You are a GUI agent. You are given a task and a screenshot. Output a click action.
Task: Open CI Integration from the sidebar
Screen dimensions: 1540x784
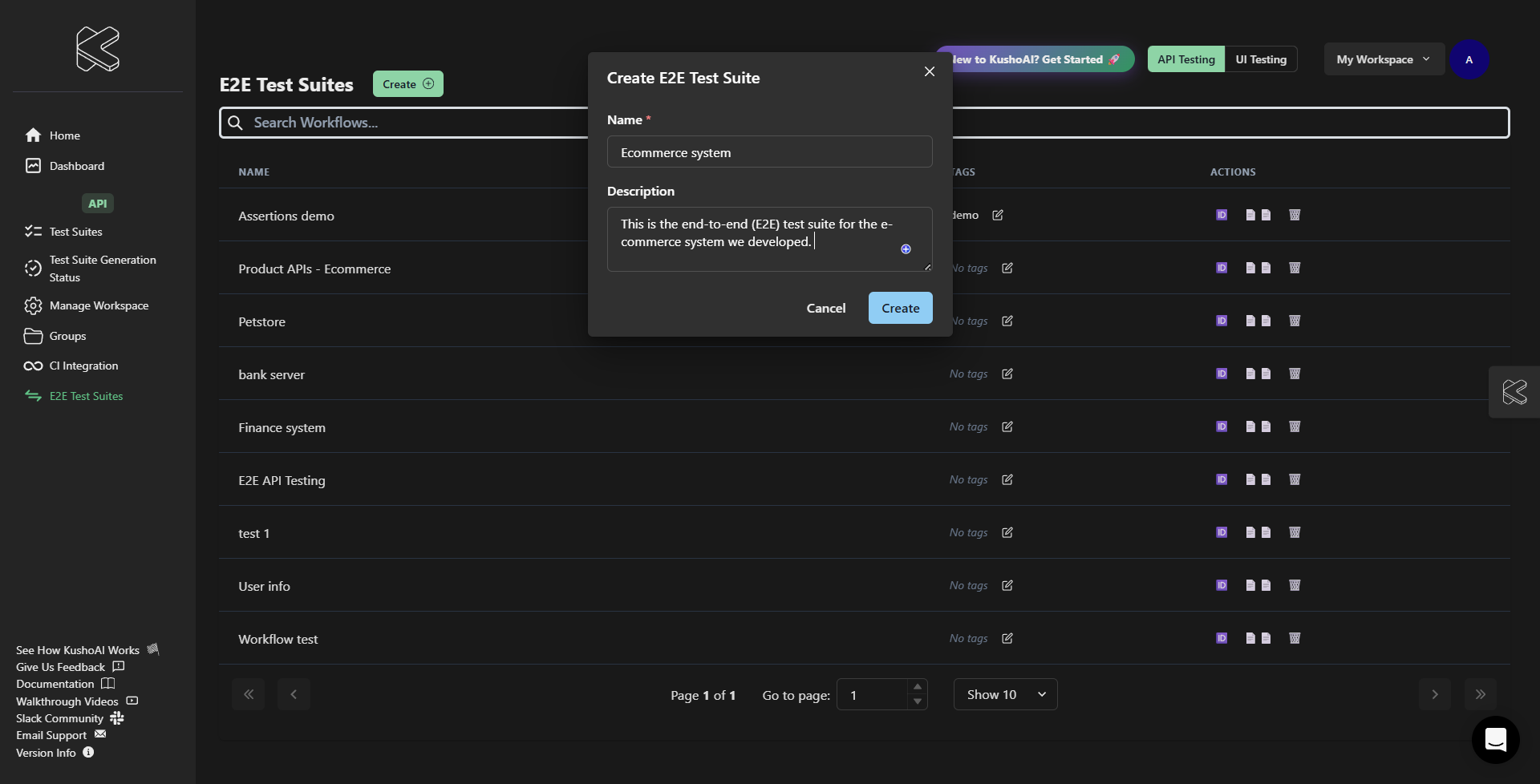pyautogui.click(x=83, y=366)
